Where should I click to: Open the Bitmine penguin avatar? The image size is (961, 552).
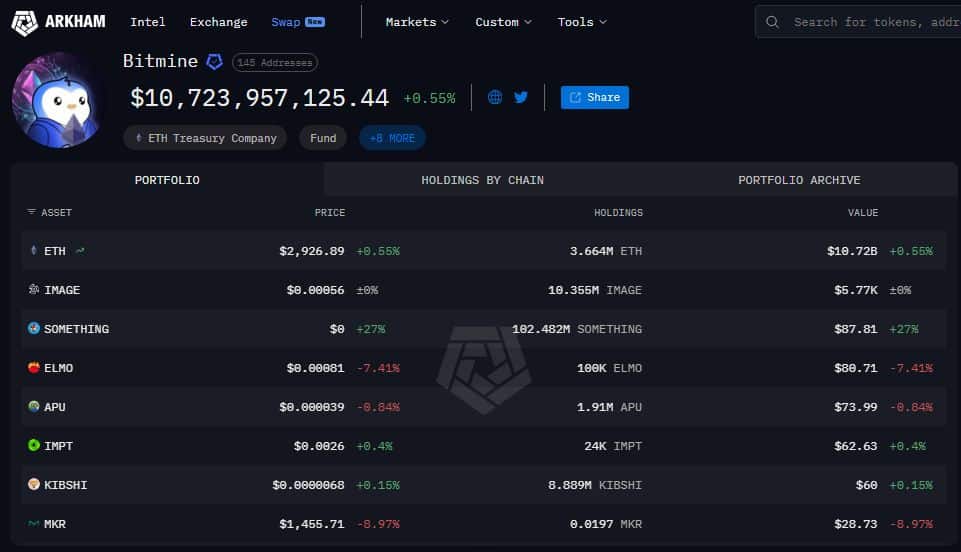[58, 100]
